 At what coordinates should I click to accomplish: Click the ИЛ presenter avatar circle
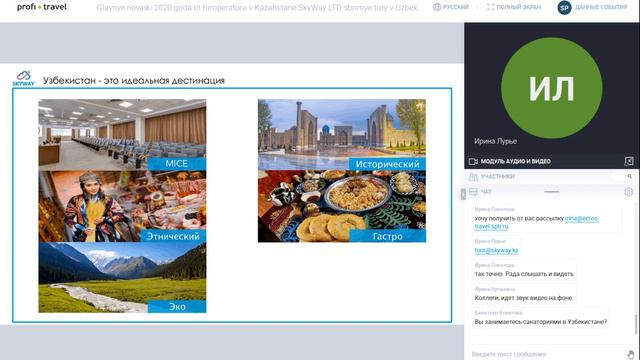[x=551, y=88]
